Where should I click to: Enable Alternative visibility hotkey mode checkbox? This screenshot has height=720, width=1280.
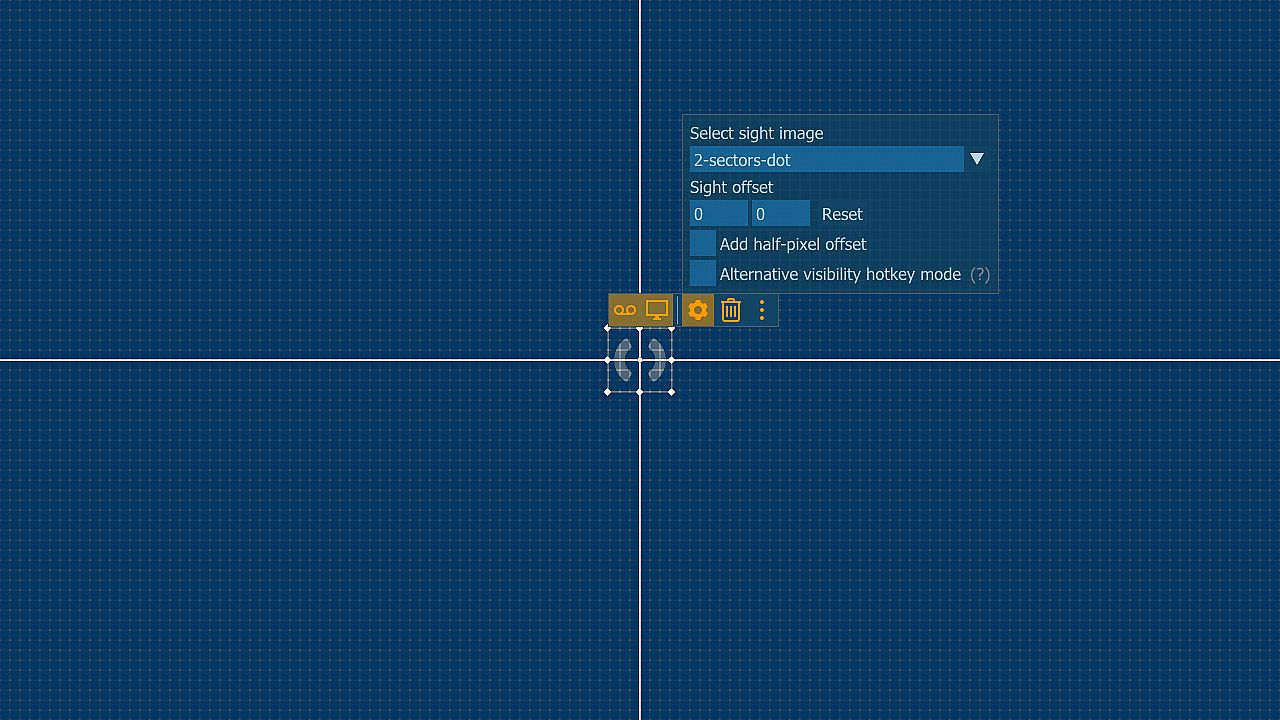tap(703, 273)
